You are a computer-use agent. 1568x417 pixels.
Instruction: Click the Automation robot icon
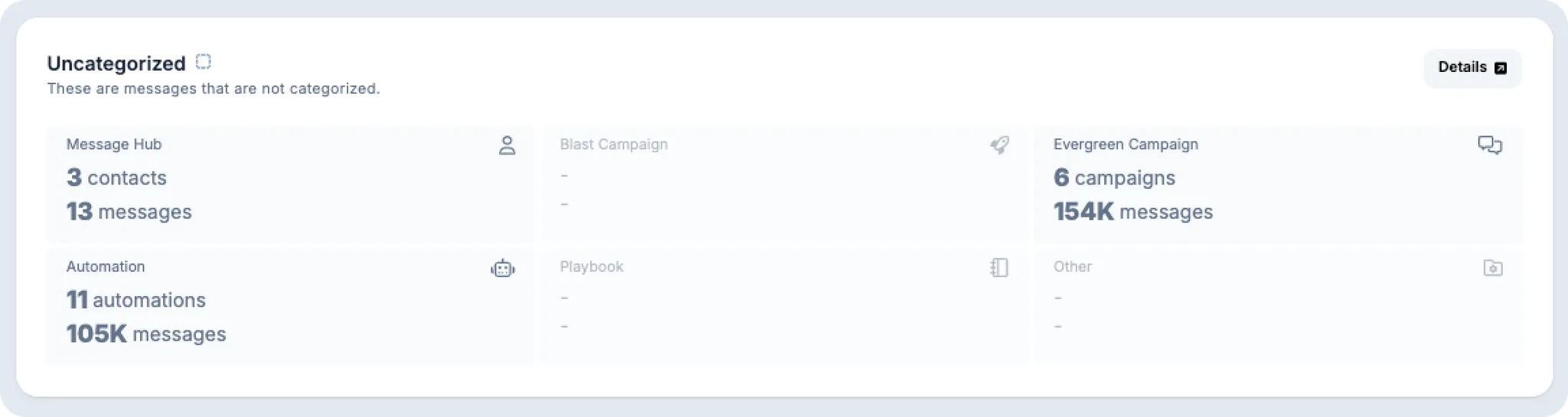click(503, 268)
